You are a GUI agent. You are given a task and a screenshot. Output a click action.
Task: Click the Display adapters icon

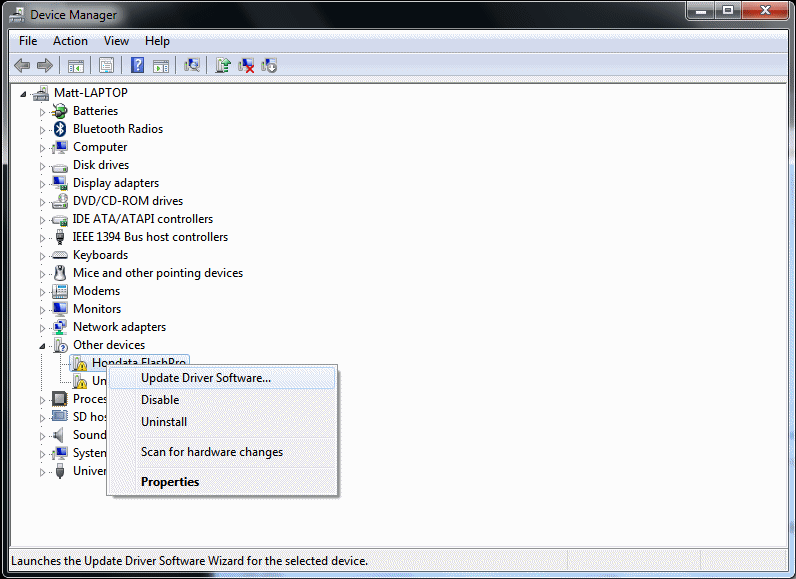tap(60, 183)
